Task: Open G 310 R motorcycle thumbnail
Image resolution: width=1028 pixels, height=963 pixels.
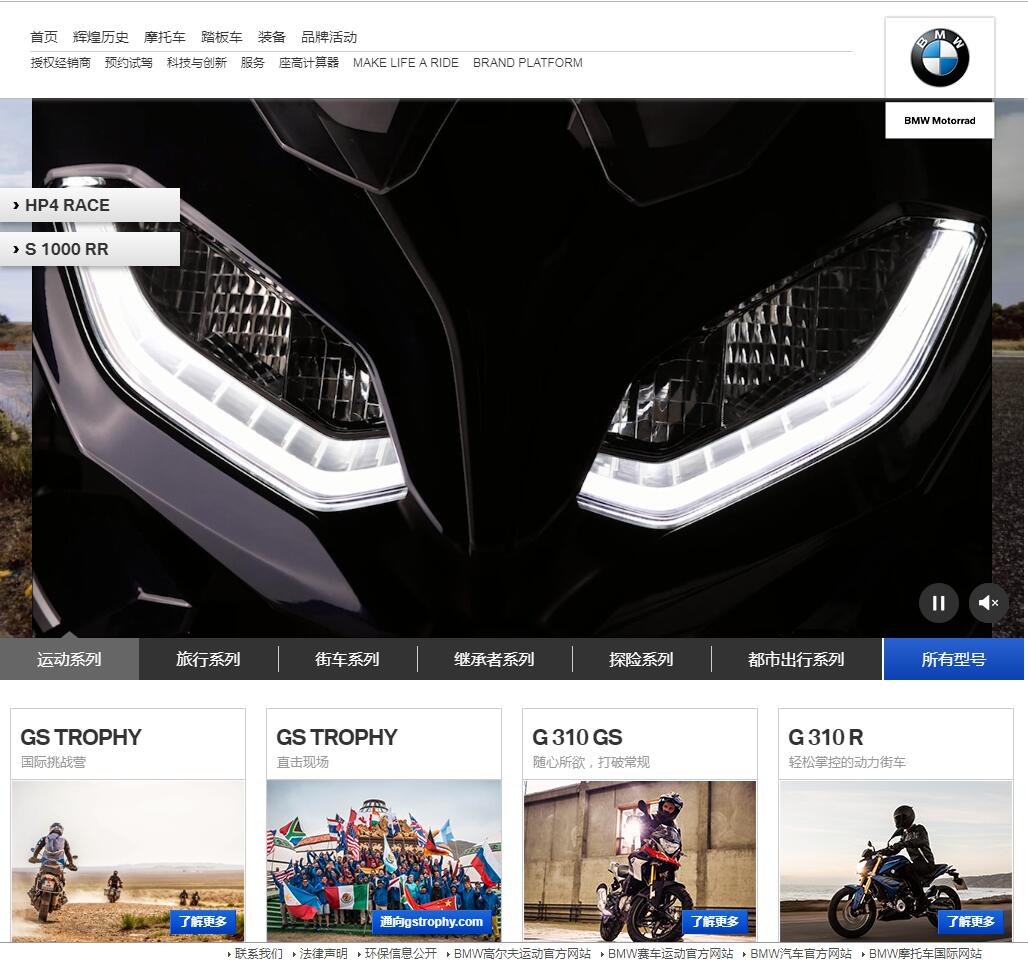Action: pos(896,861)
